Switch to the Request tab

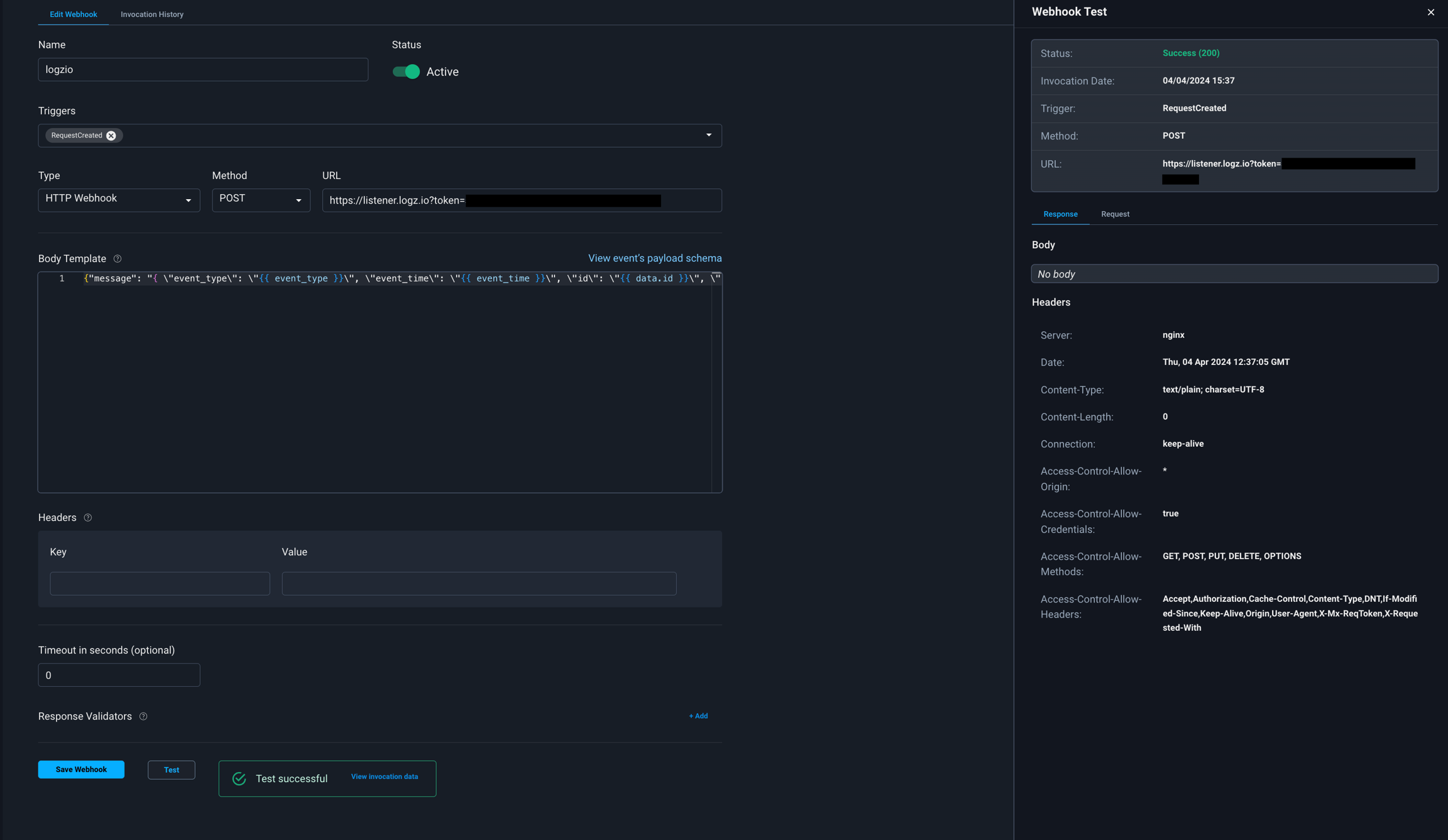(x=1115, y=214)
